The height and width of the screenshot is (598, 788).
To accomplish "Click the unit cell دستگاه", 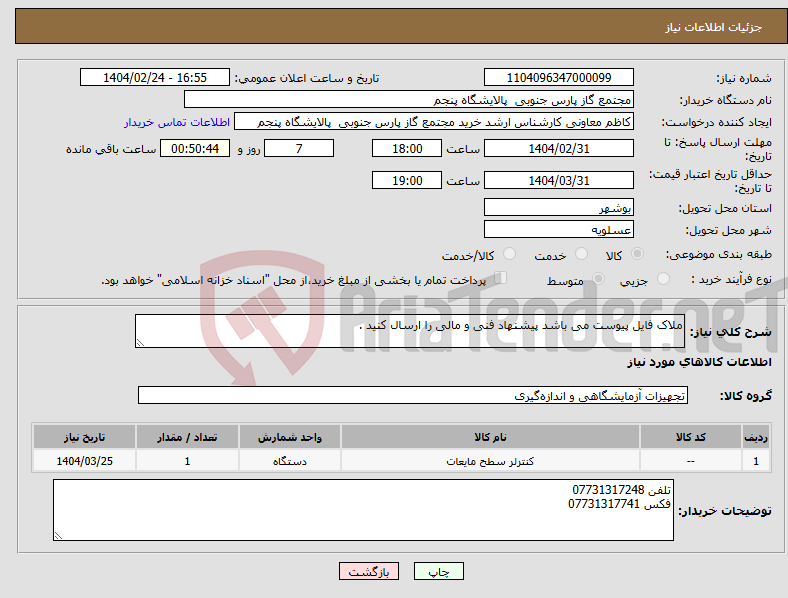I will pyautogui.click(x=290, y=461).
